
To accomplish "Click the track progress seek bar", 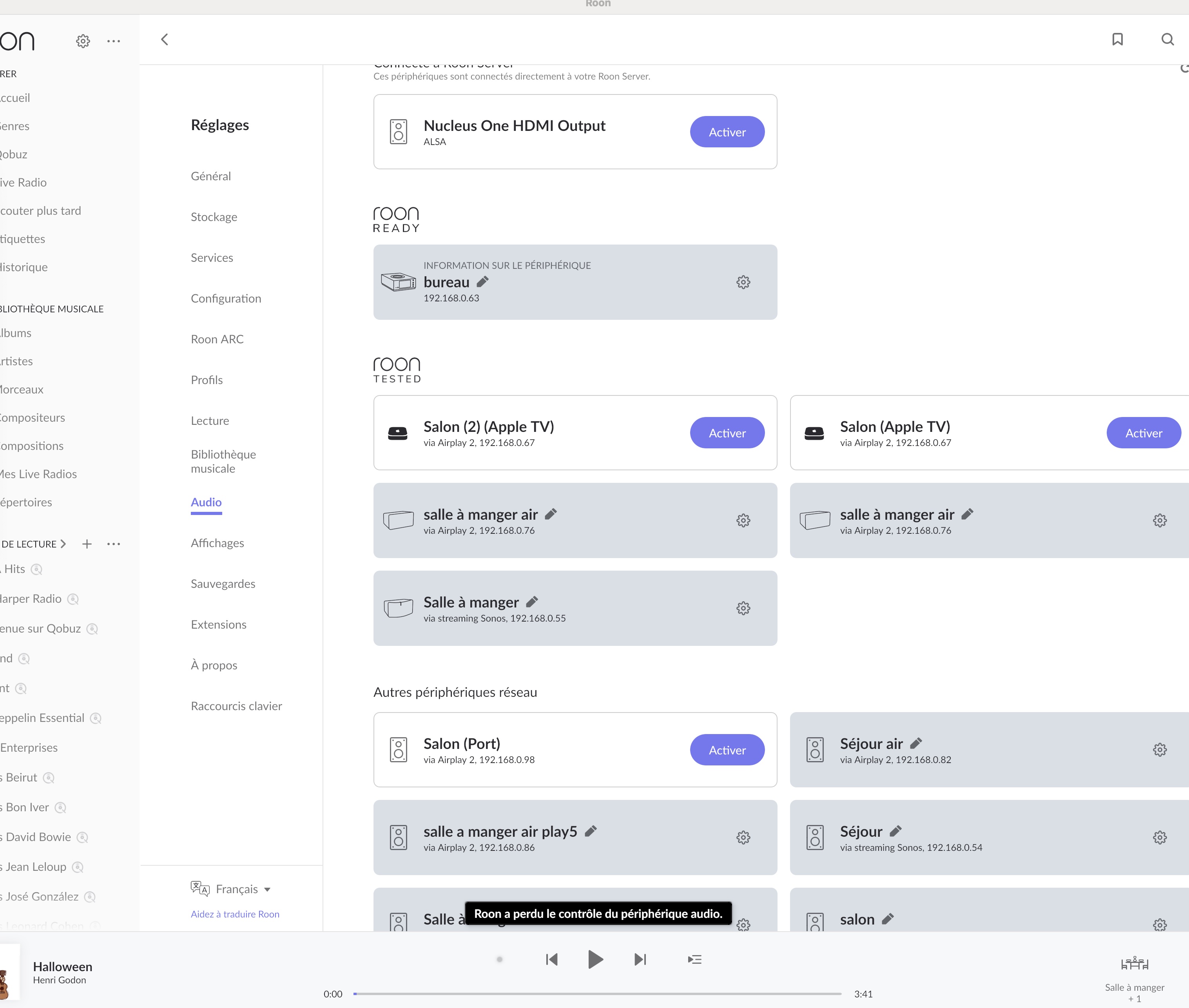I will (597, 994).
